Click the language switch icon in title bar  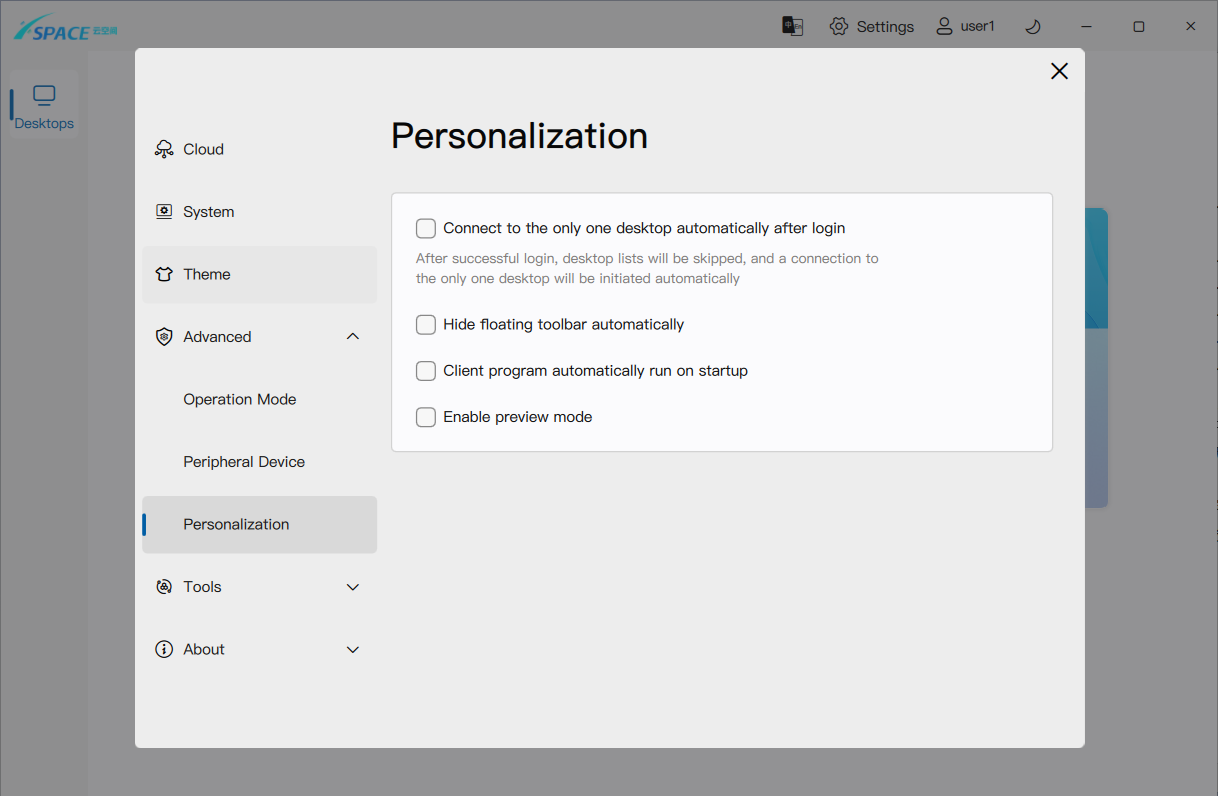tap(792, 27)
